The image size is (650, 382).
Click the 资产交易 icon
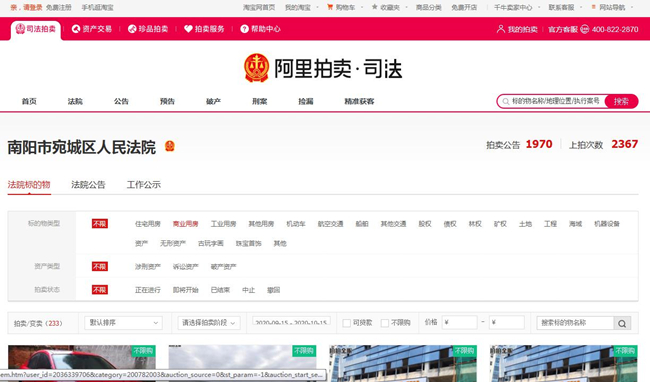[76, 29]
